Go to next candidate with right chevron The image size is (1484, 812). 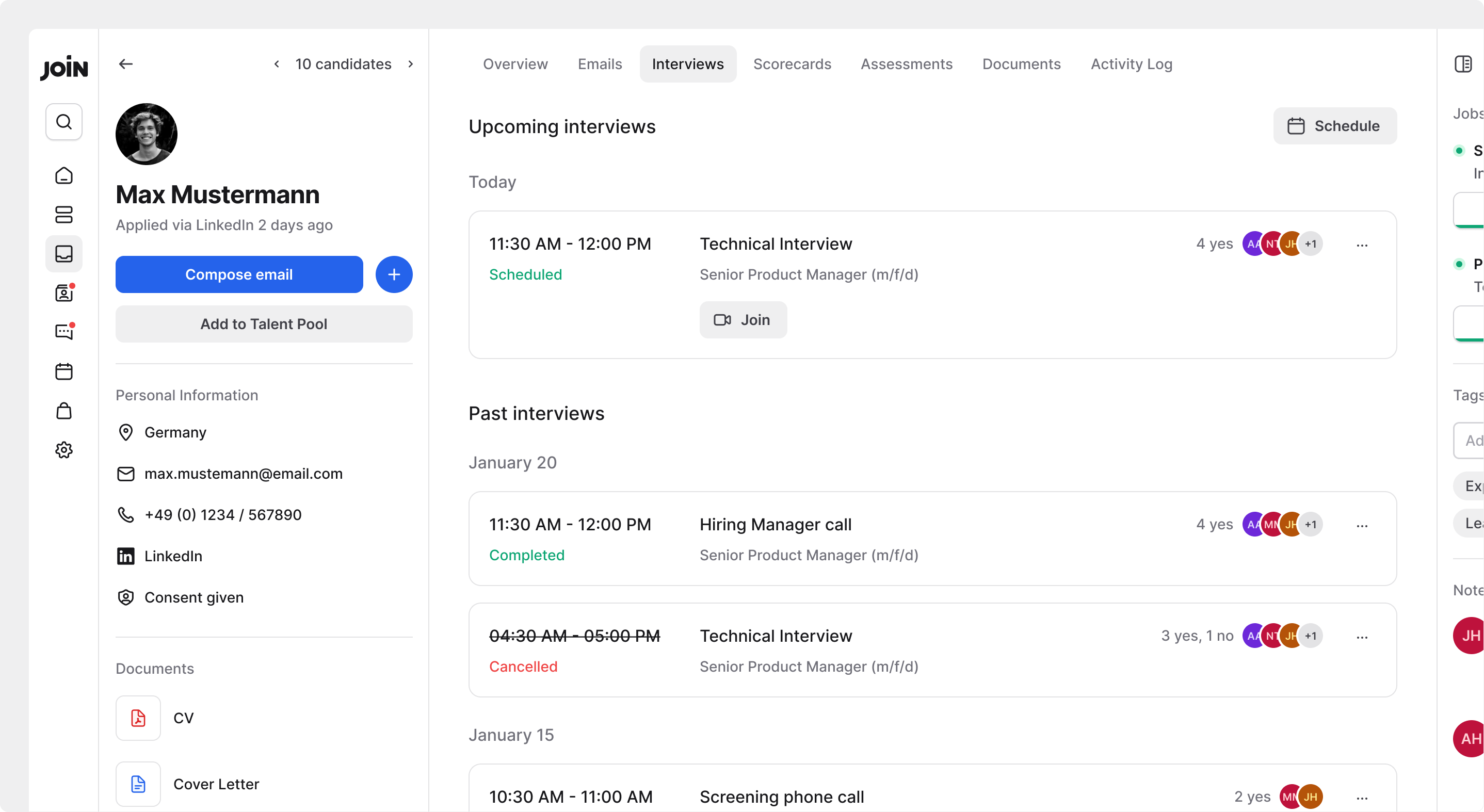pos(410,64)
